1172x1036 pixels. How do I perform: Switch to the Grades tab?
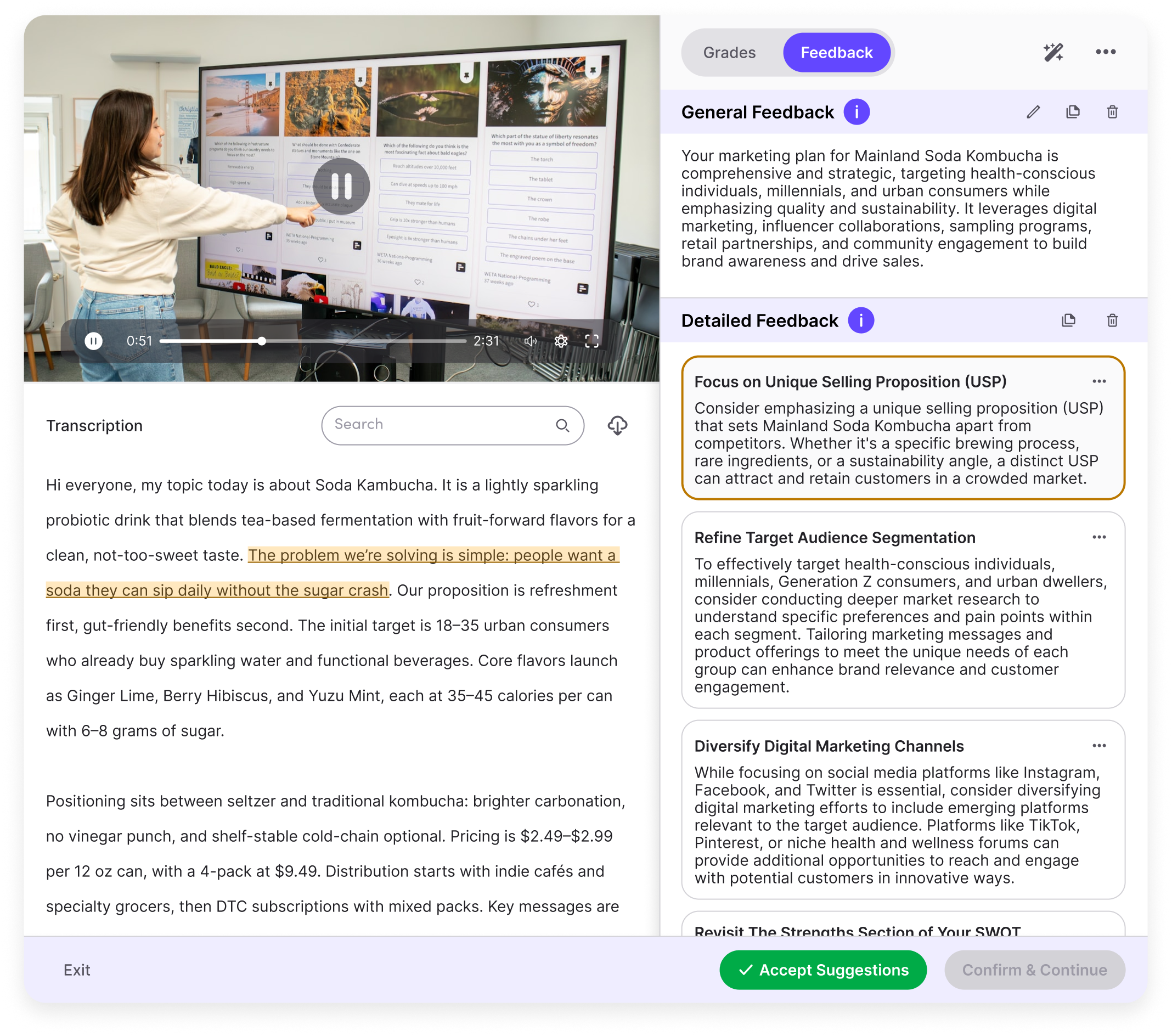pyautogui.click(x=729, y=53)
